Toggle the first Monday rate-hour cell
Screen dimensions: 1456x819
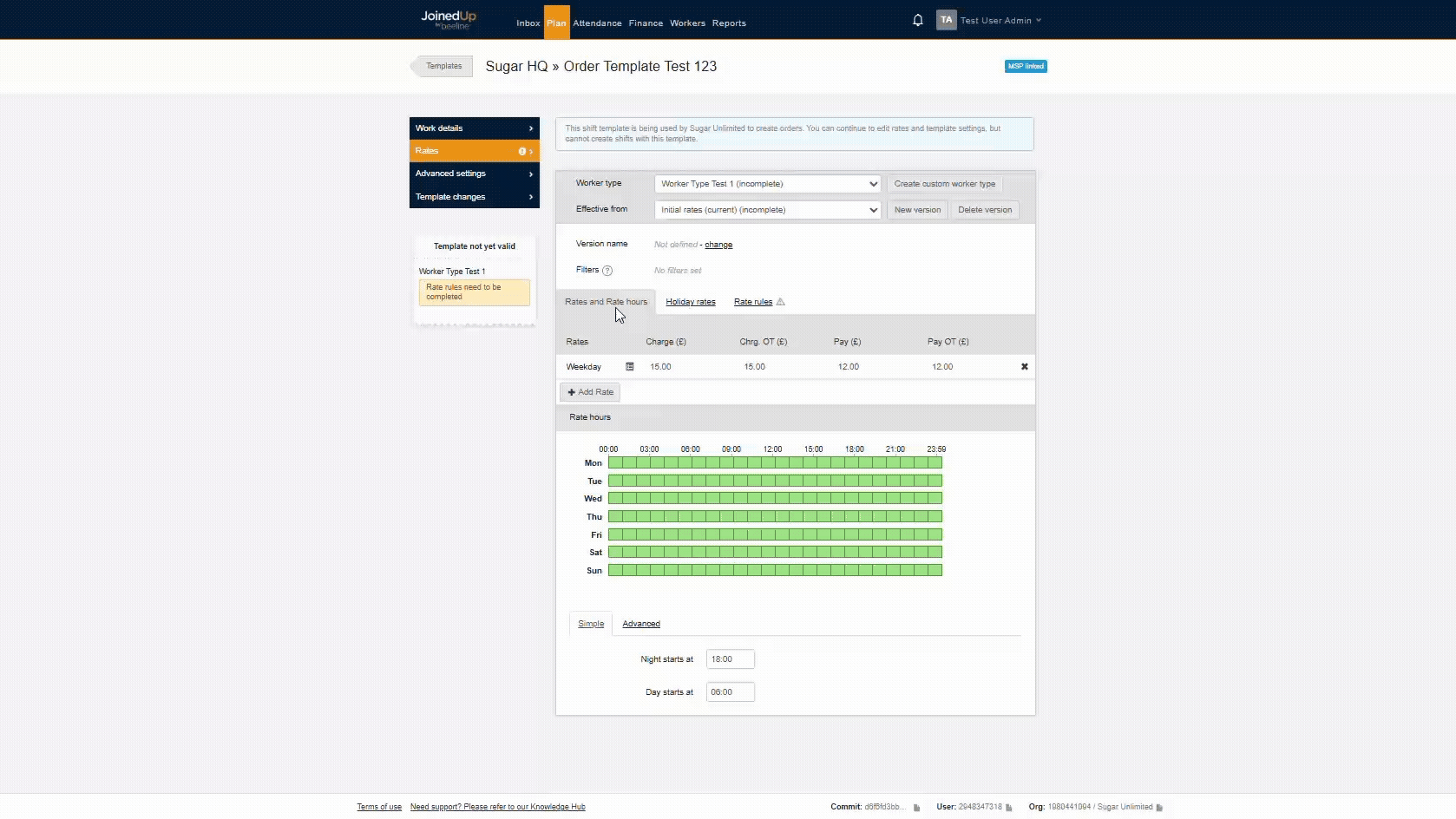pyautogui.click(x=615, y=463)
